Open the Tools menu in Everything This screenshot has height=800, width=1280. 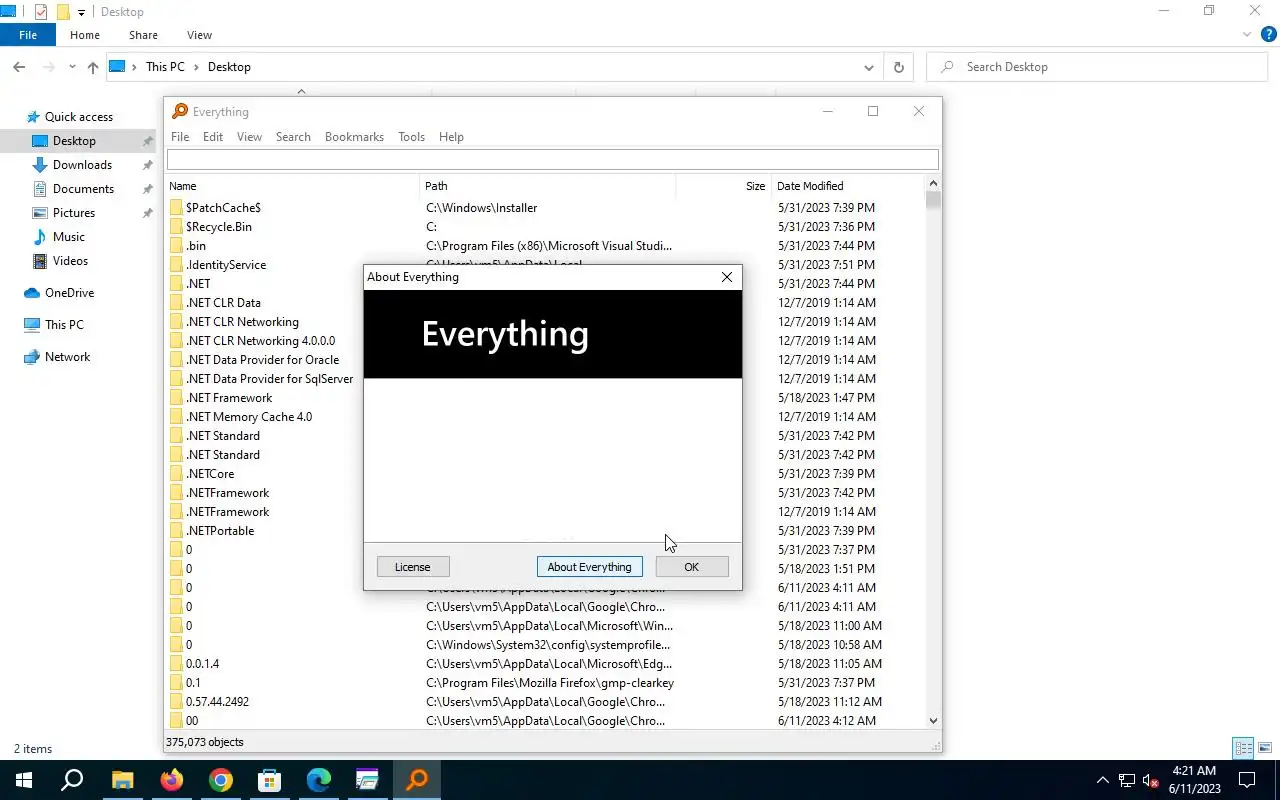tap(411, 137)
